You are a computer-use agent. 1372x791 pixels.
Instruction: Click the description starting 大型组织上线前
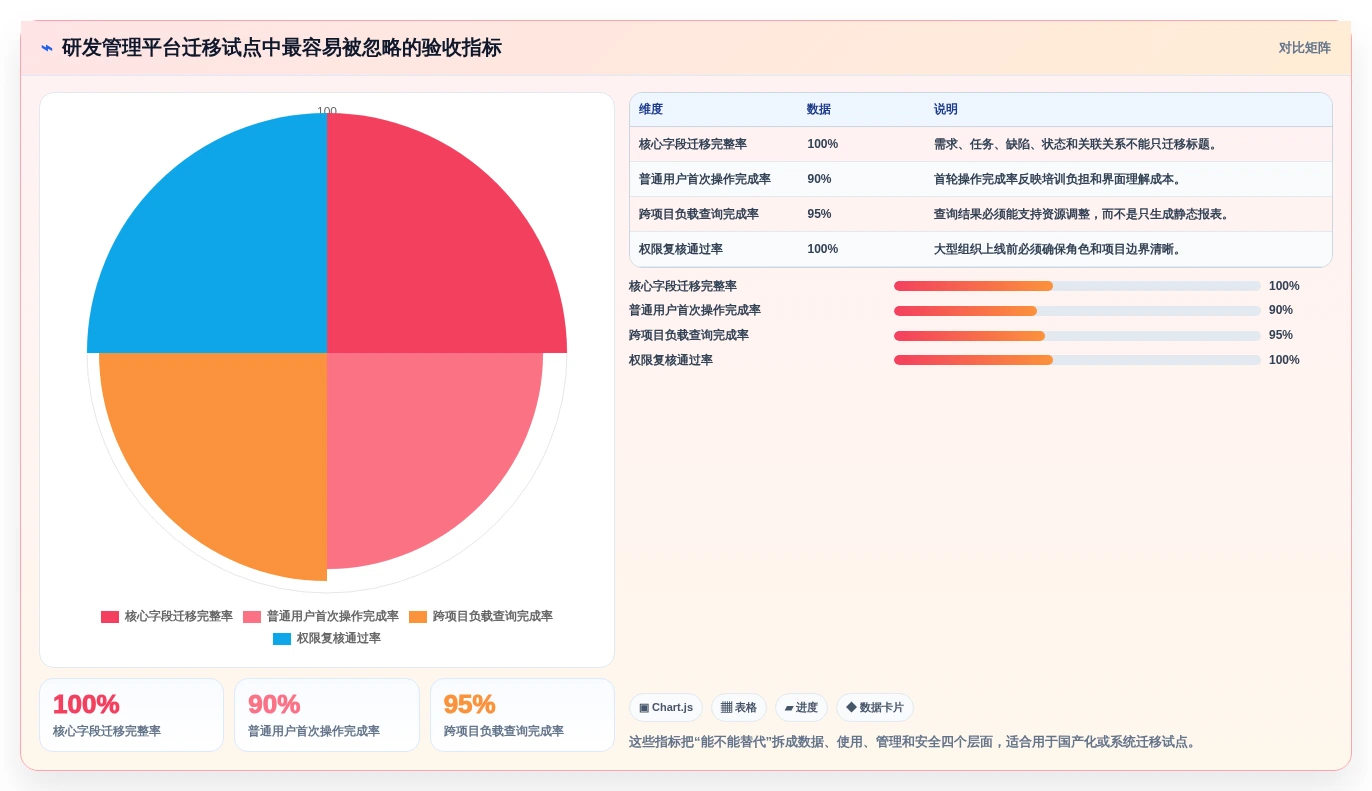1060,249
